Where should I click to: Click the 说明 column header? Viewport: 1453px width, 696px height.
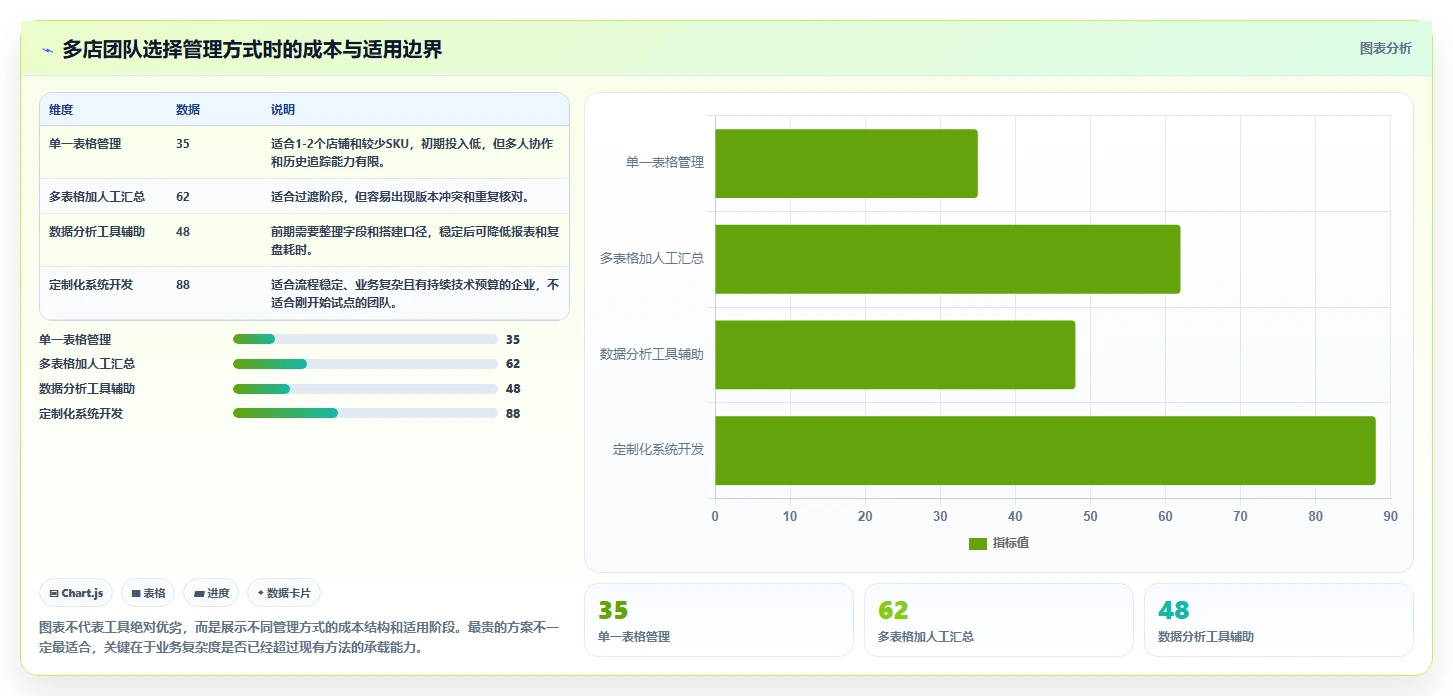coord(283,110)
